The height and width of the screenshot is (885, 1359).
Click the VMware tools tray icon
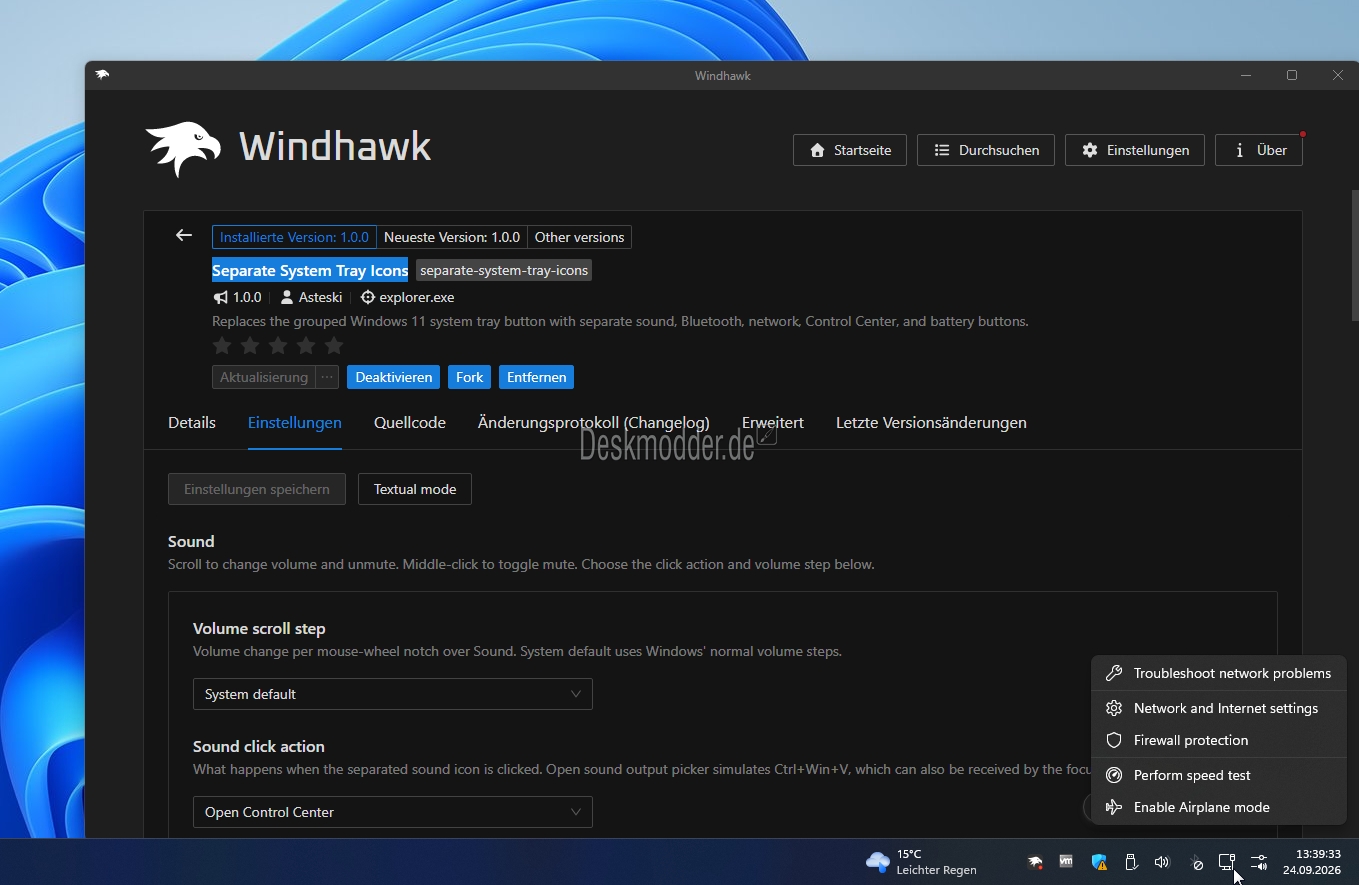click(x=1066, y=861)
